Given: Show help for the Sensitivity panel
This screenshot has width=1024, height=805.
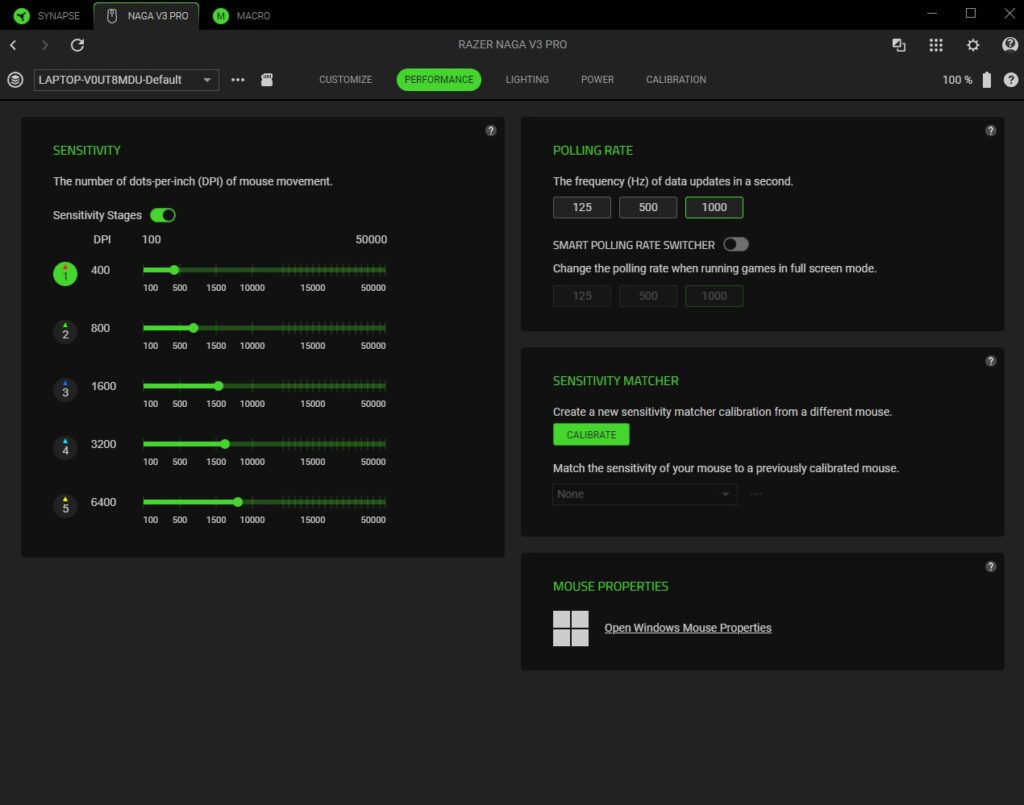Looking at the screenshot, I should pos(491,131).
